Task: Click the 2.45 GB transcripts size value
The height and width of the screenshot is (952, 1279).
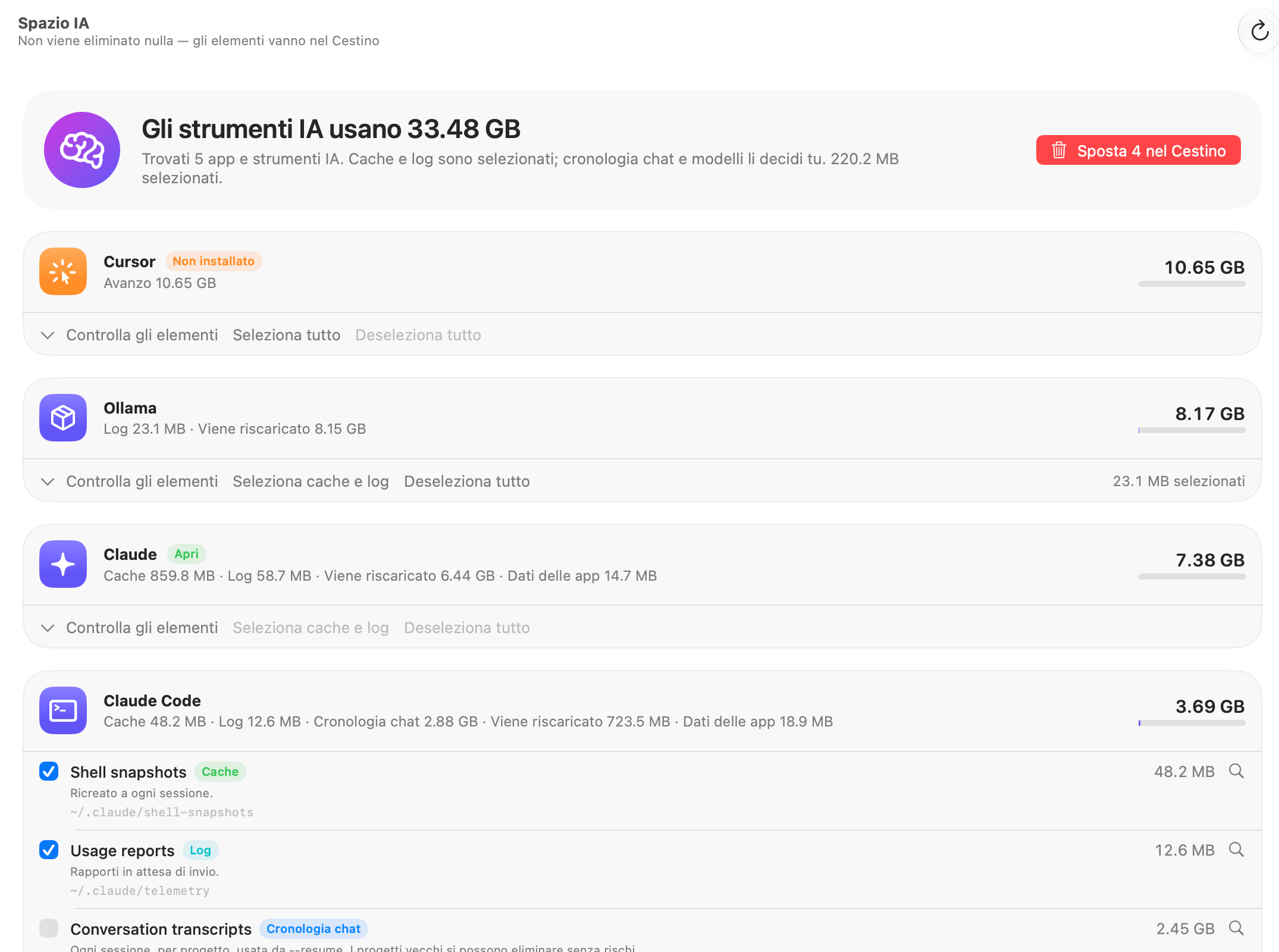Action: 1185,929
